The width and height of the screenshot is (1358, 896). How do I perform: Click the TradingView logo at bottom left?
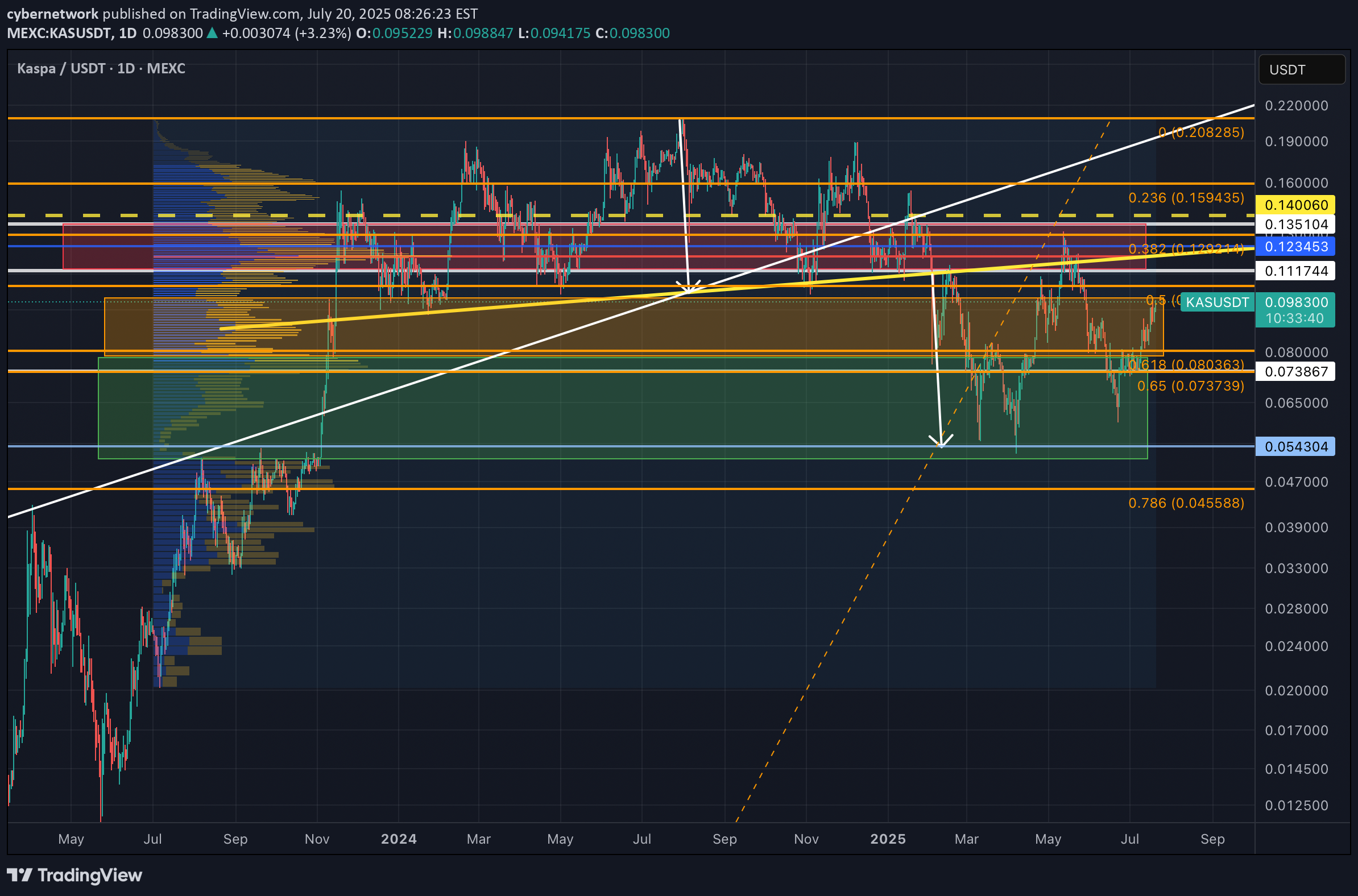74,875
